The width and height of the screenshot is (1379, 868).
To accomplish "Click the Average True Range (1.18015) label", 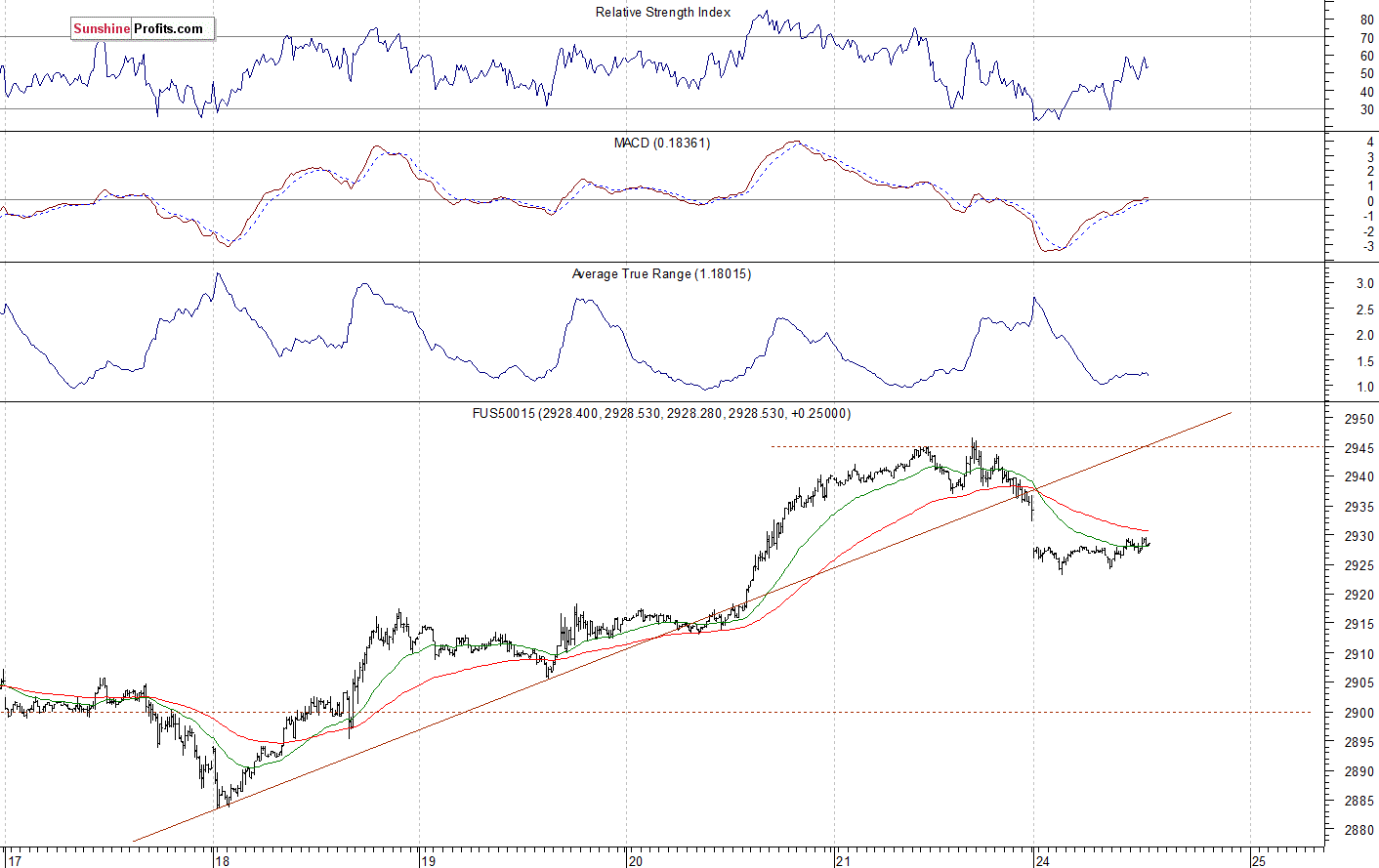I will 661,274.
